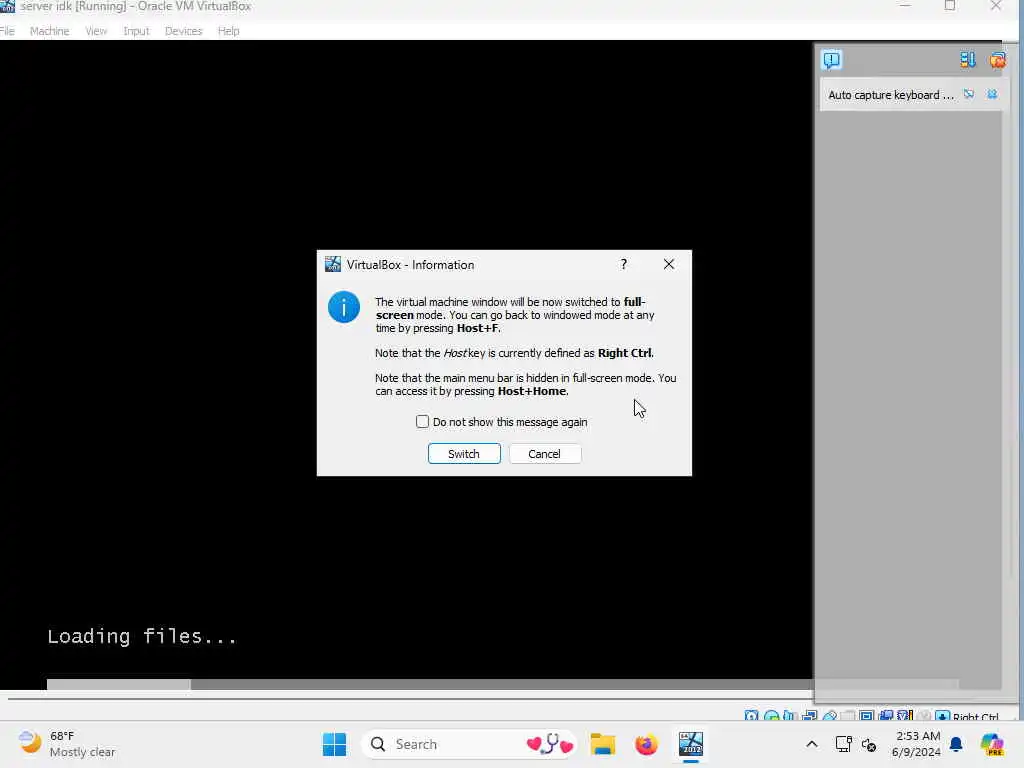Click the delete finished notifications icon

997,60
